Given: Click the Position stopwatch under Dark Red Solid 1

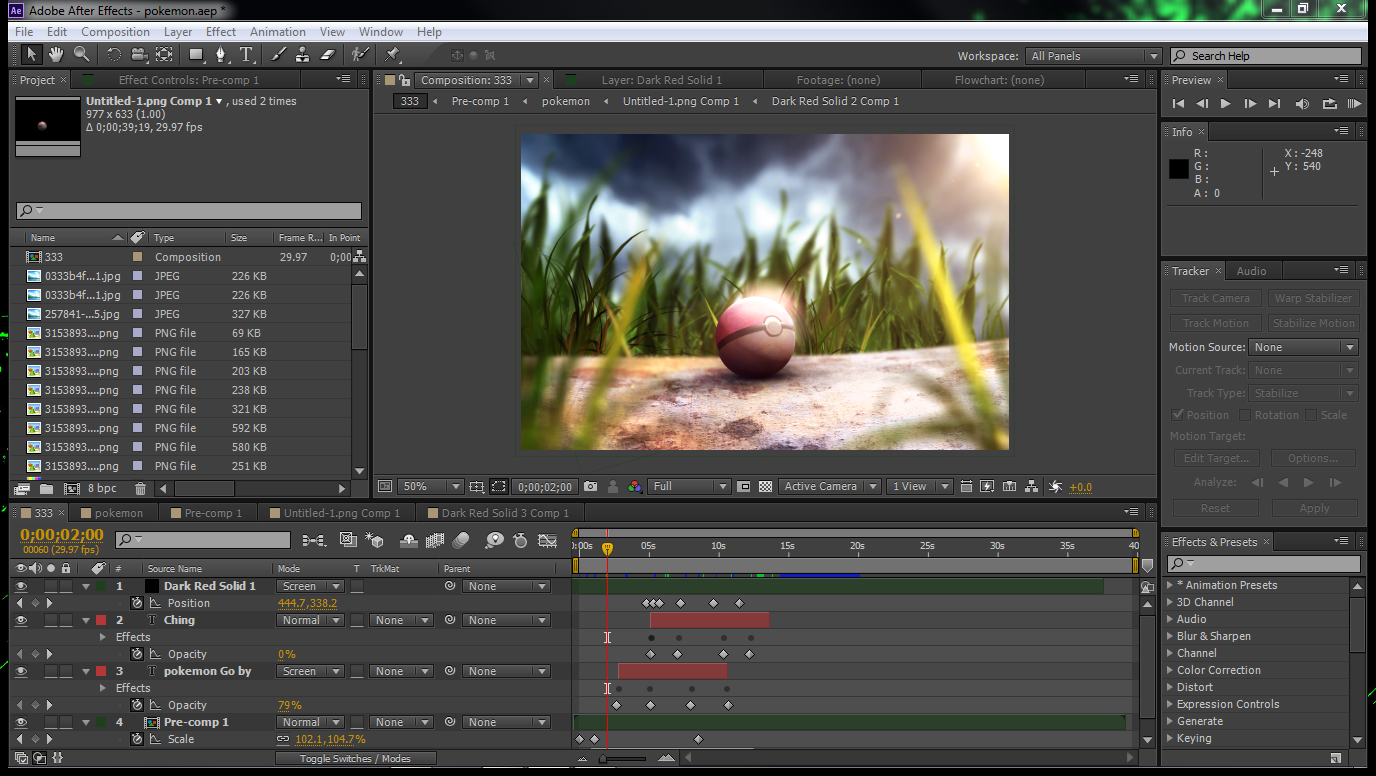Looking at the screenshot, I should pos(137,603).
